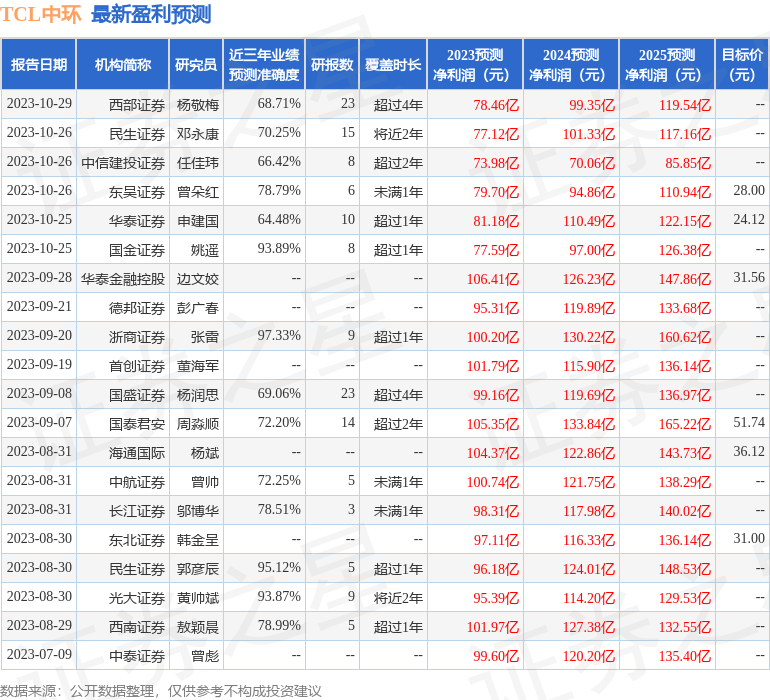770x700 pixels.
Task: Click target price 31.56
Action: [749, 278]
